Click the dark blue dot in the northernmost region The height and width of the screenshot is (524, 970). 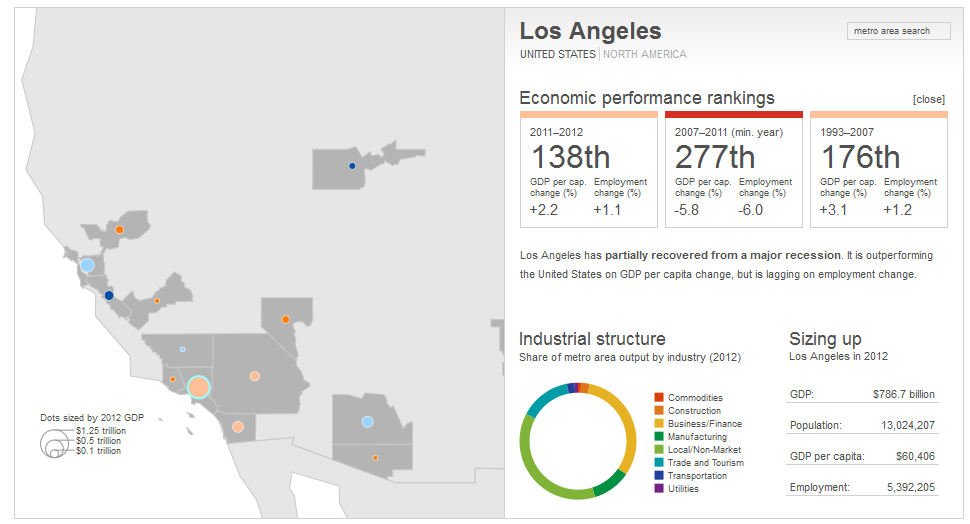(x=352, y=166)
